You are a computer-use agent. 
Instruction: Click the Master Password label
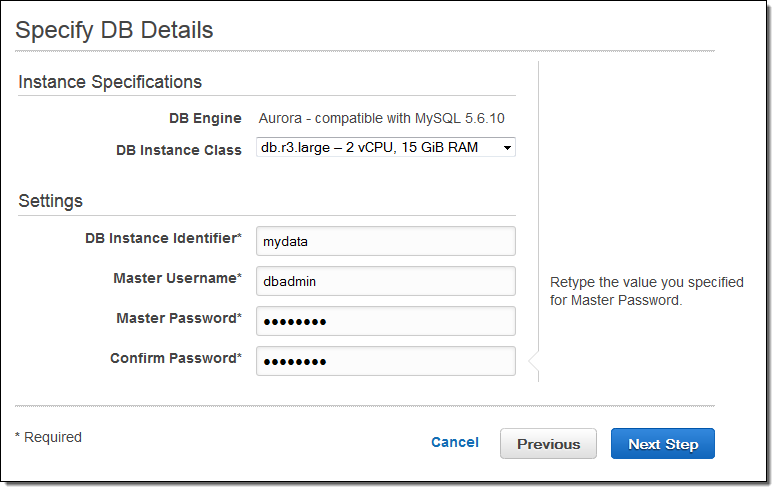(179, 318)
